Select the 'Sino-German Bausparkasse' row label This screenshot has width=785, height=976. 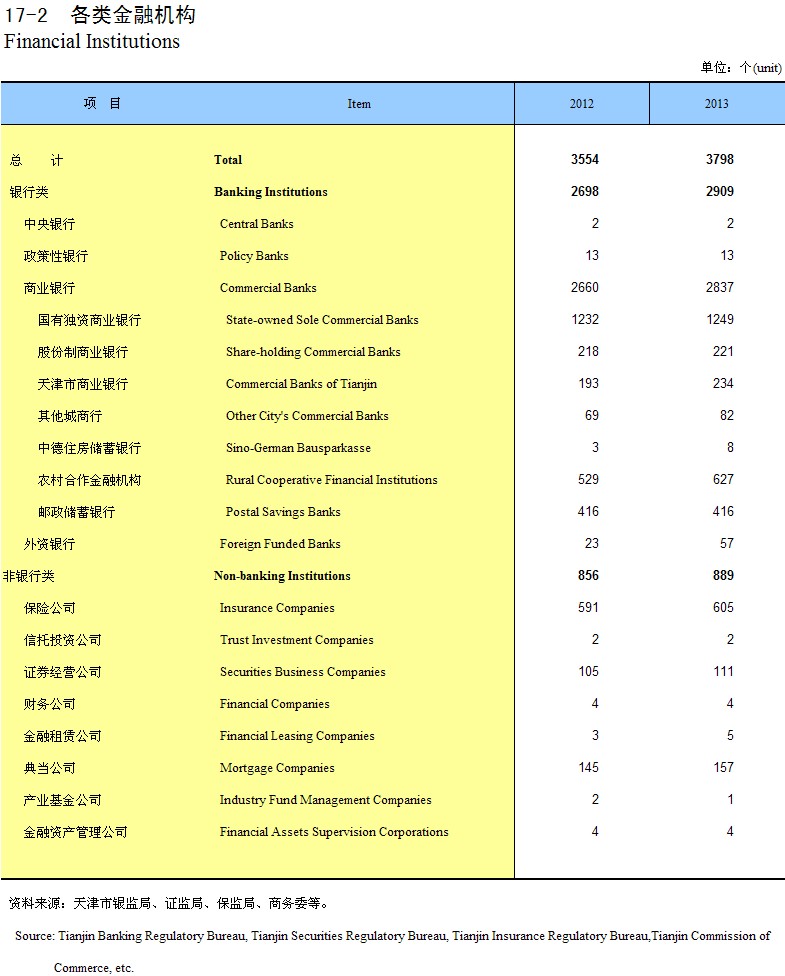click(x=298, y=448)
